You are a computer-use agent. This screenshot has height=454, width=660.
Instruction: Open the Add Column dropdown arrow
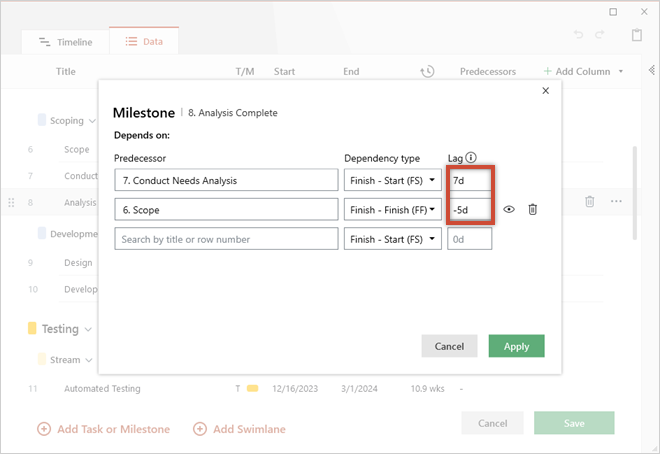pyautogui.click(x=620, y=71)
